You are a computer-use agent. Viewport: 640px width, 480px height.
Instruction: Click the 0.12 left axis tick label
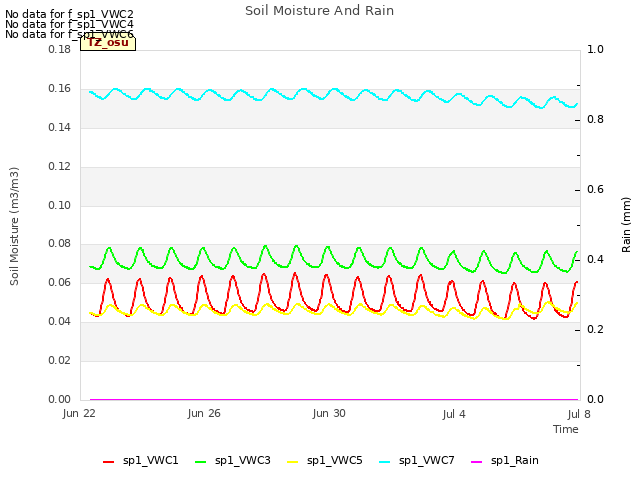60,167
